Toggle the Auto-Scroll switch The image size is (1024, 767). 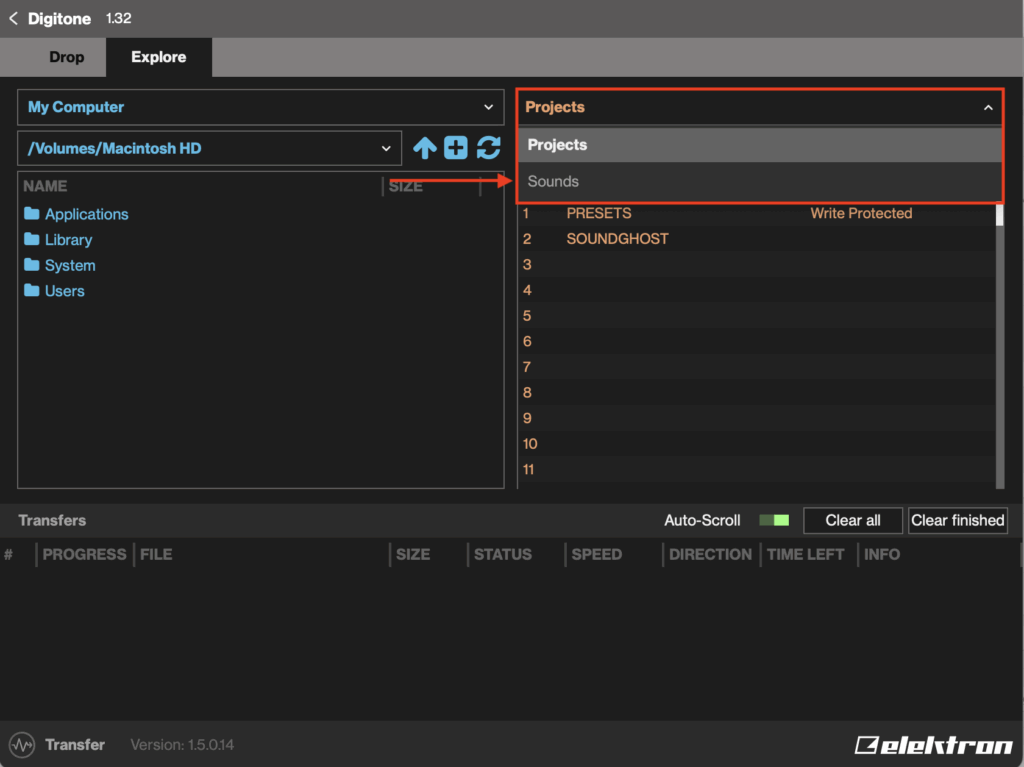(x=774, y=520)
